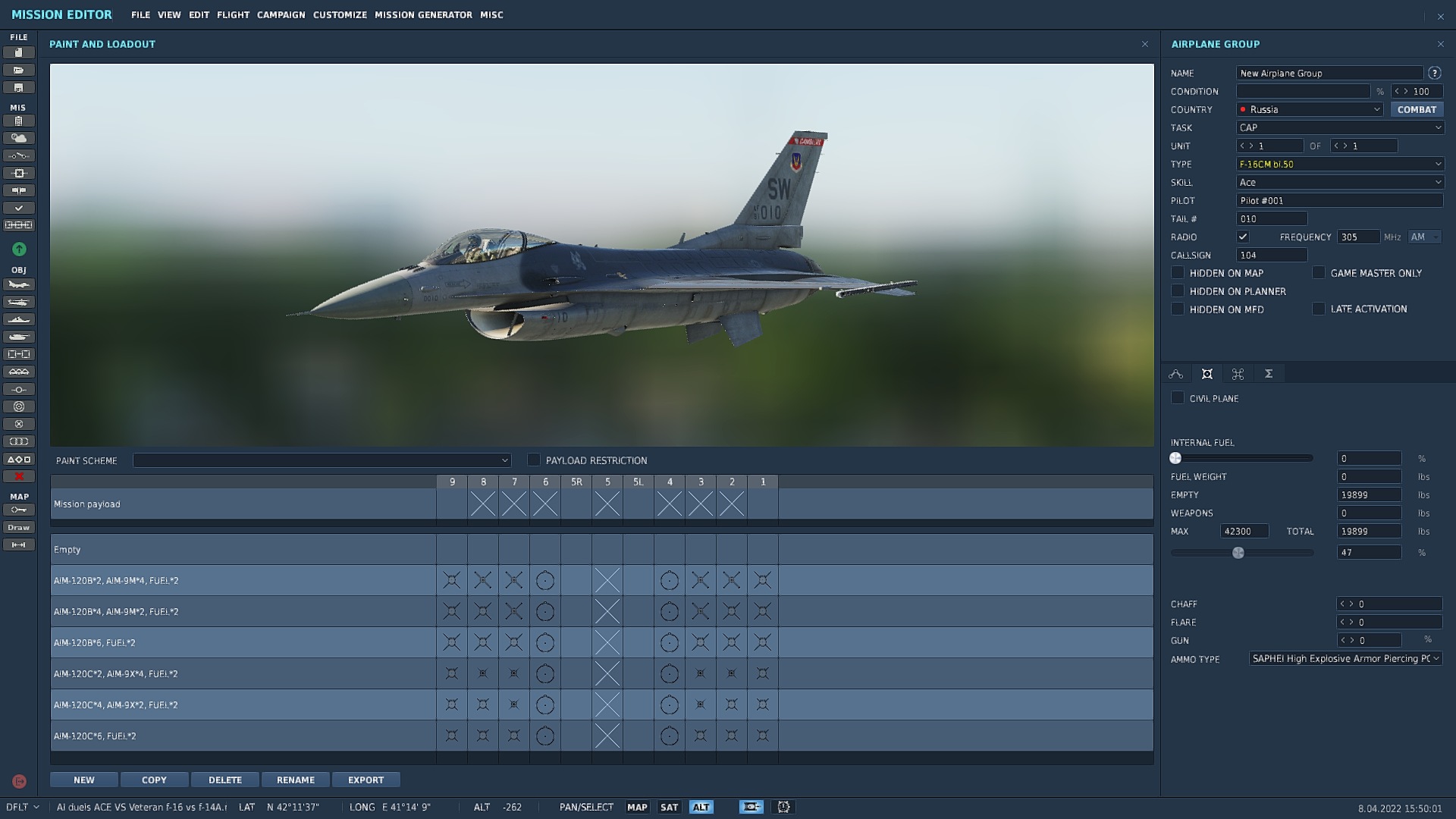Select the helicopter group tool
Viewport: 1456px width, 819px height.
pyautogui.click(x=19, y=302)
